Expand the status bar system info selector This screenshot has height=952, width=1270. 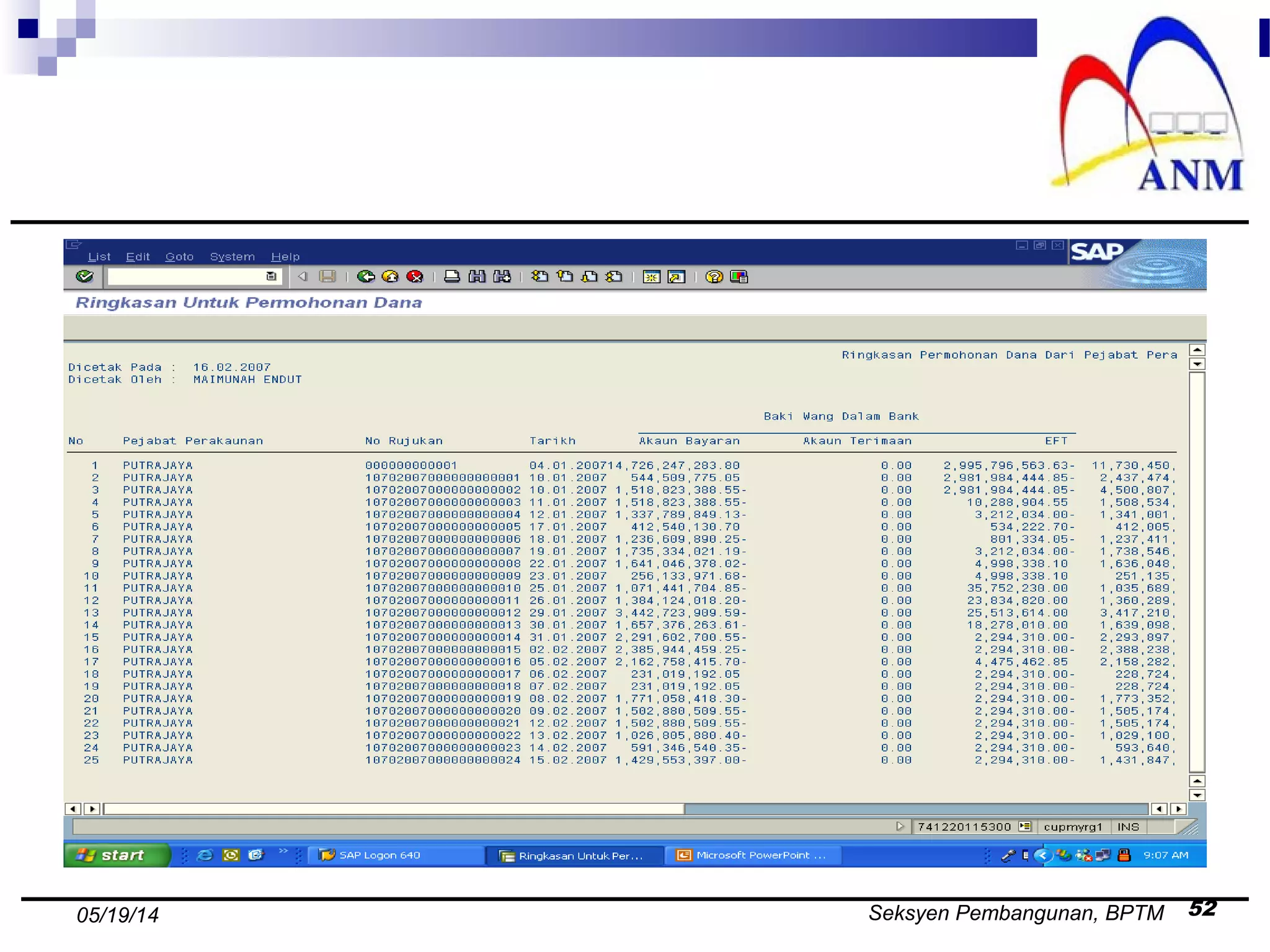coord(1024,826)
